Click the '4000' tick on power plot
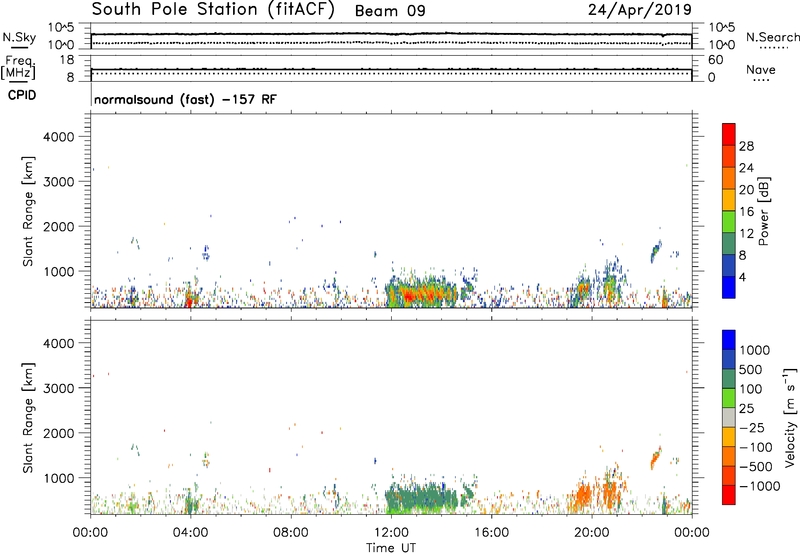 click(59, 137)
